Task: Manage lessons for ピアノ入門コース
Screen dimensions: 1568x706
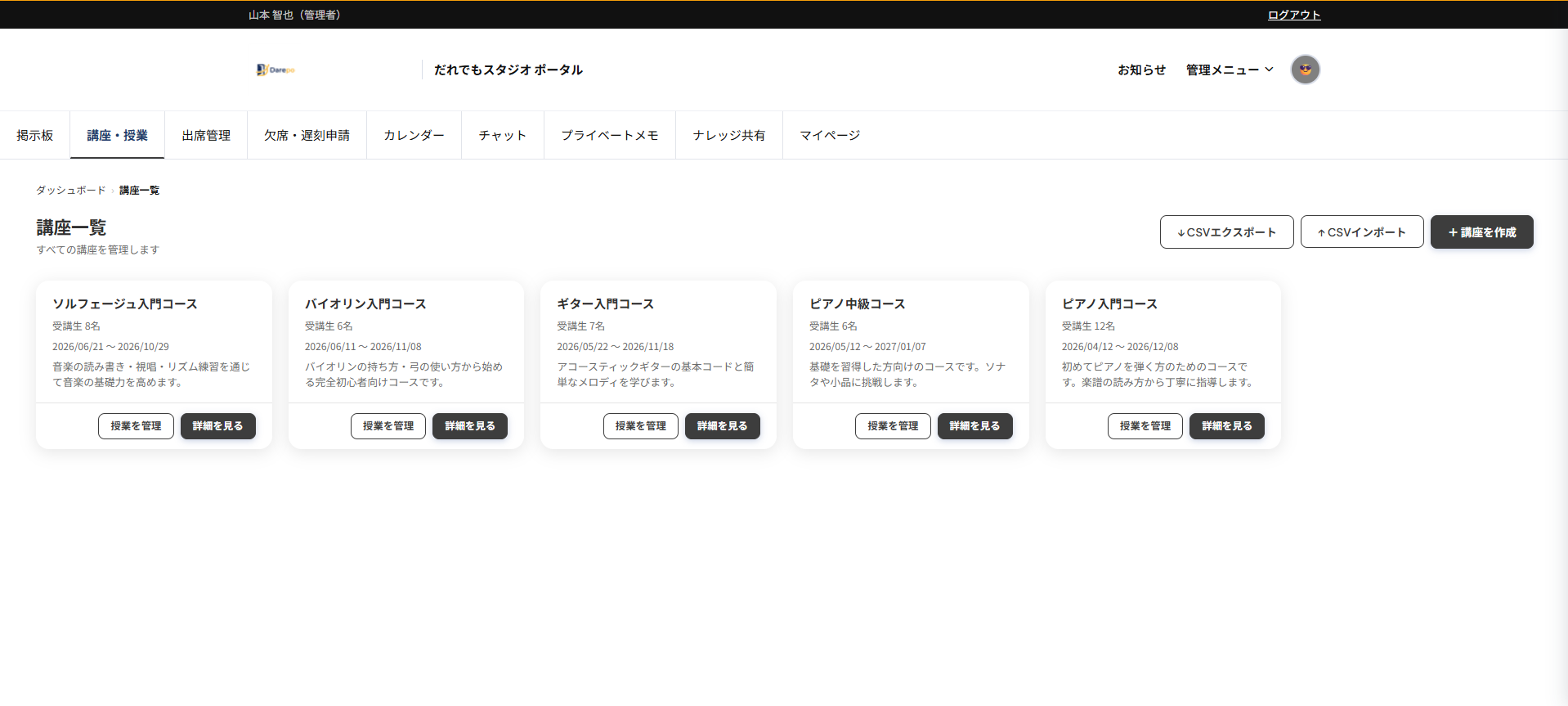Action: (1145, 426)
